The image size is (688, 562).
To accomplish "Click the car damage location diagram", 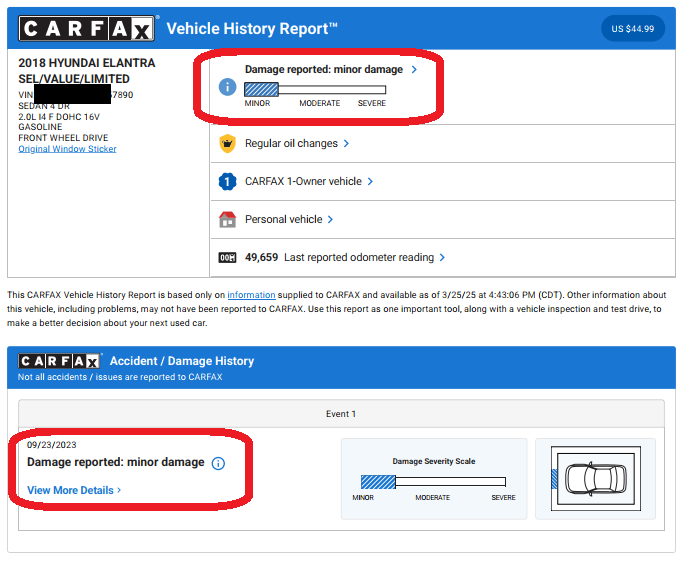I will tap(595, 479).
